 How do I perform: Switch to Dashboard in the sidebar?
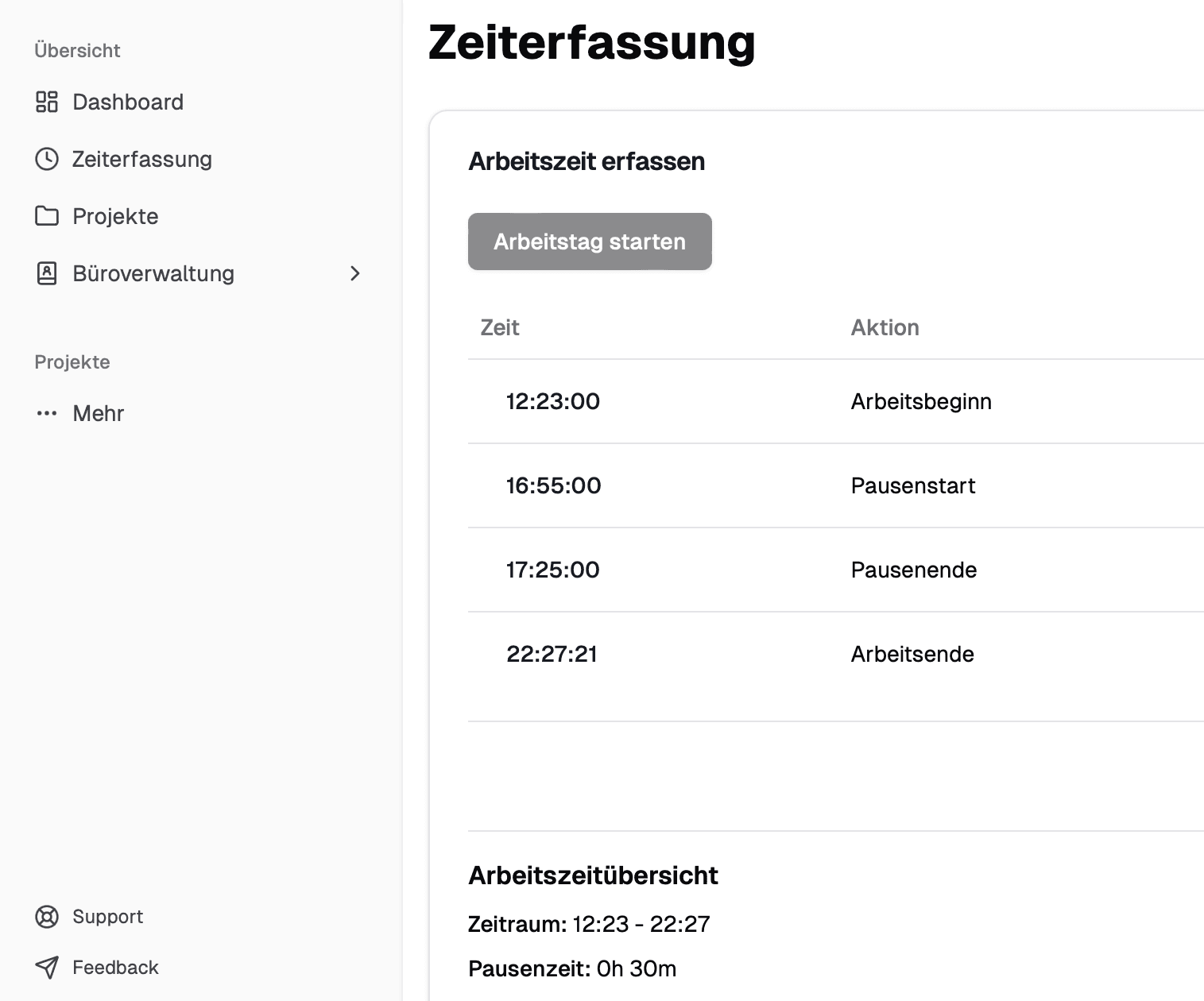click(128, 102)
